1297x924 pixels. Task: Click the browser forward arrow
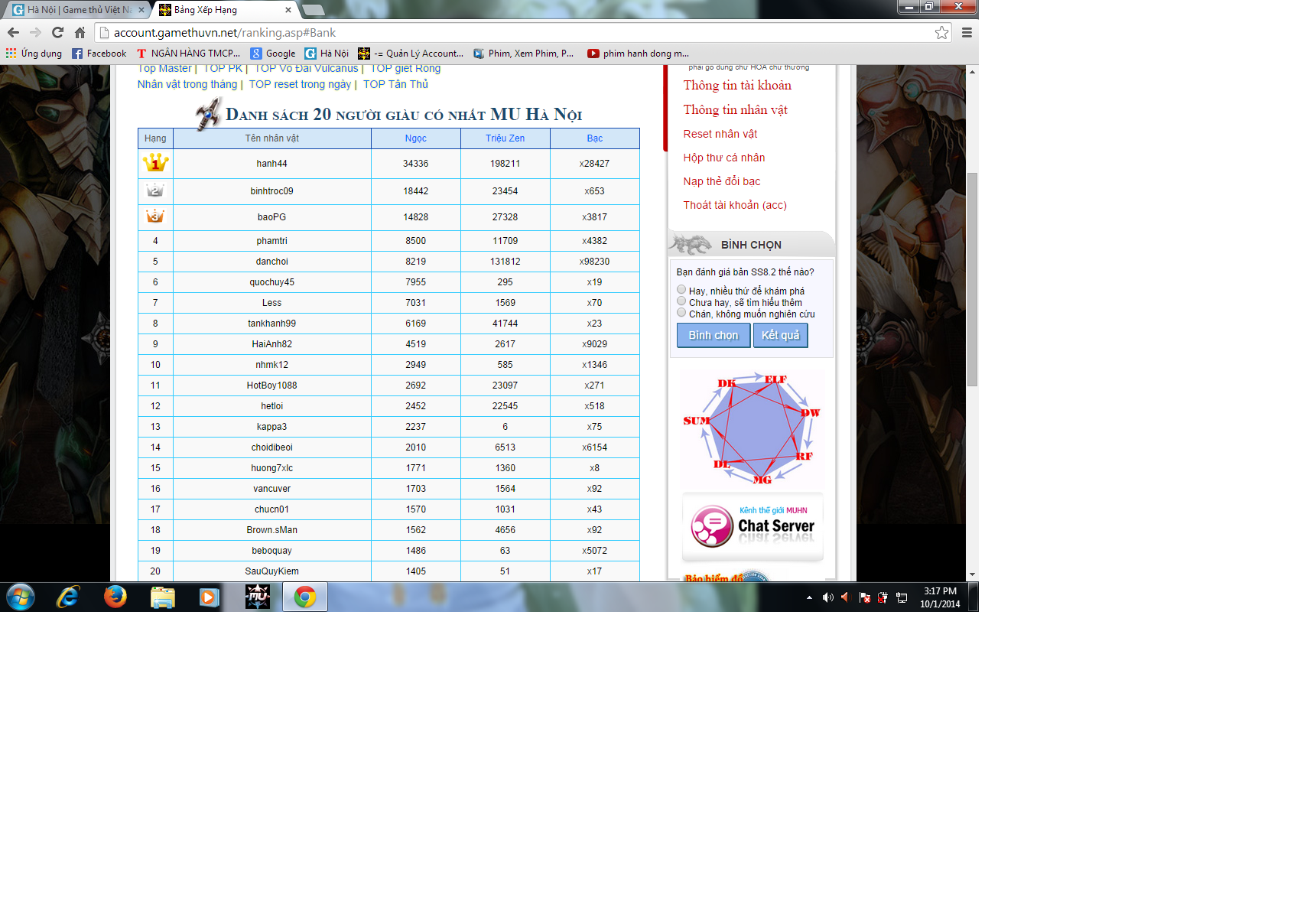pos(35,32)
